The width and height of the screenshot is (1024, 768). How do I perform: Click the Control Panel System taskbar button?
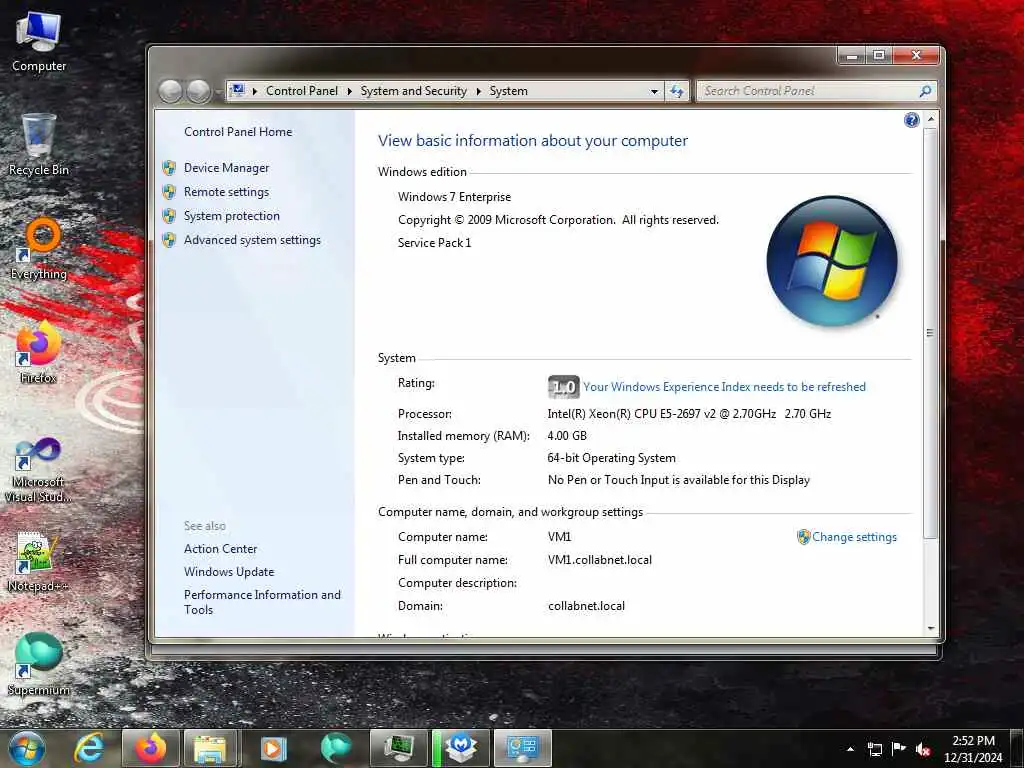pos(523,748)
